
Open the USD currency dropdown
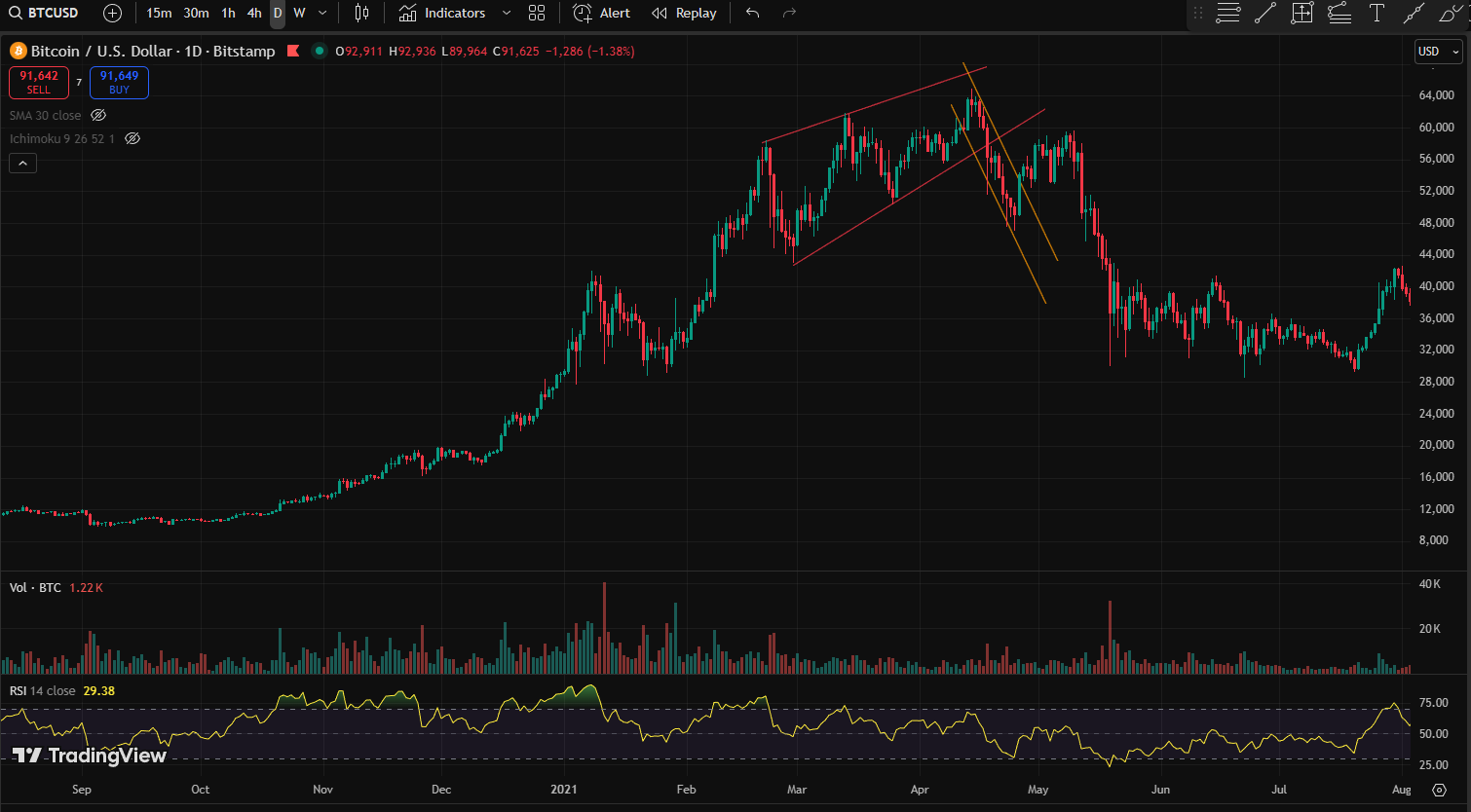[1438, 51]
